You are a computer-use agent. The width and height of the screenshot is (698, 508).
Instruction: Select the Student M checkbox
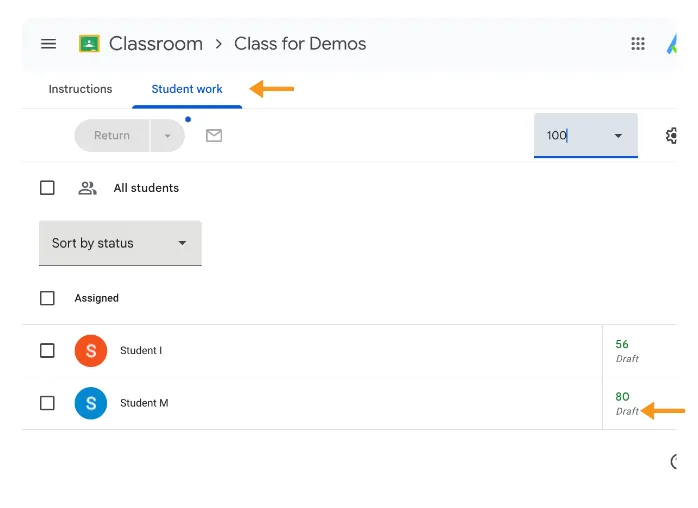[47, 403]
